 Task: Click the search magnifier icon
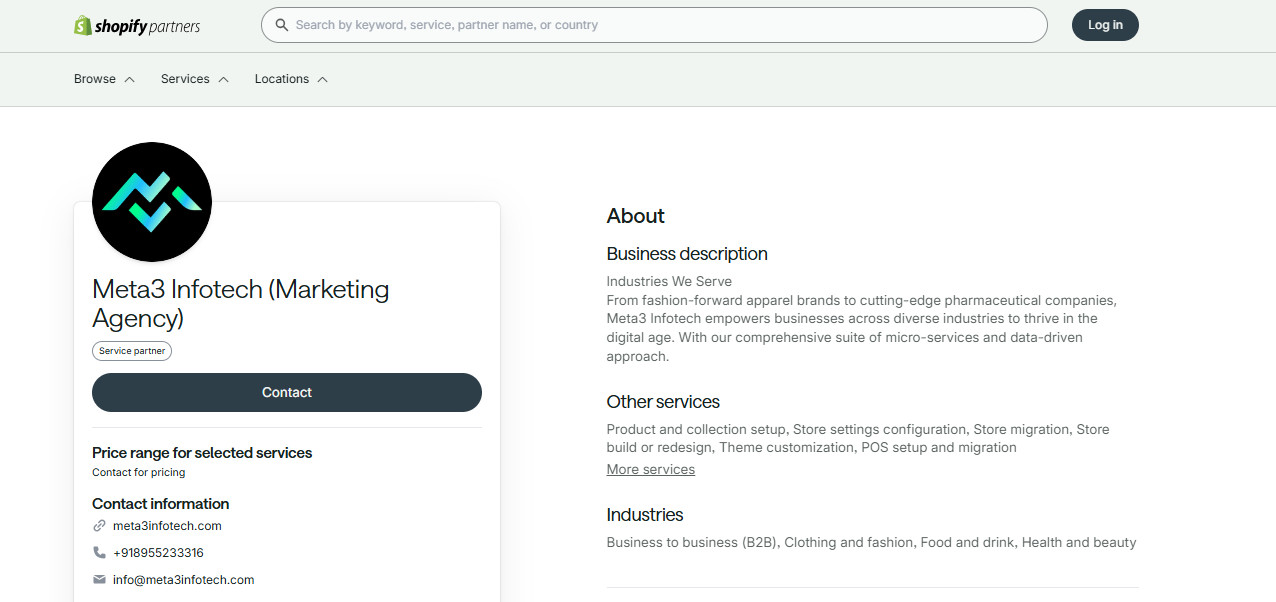282,25
